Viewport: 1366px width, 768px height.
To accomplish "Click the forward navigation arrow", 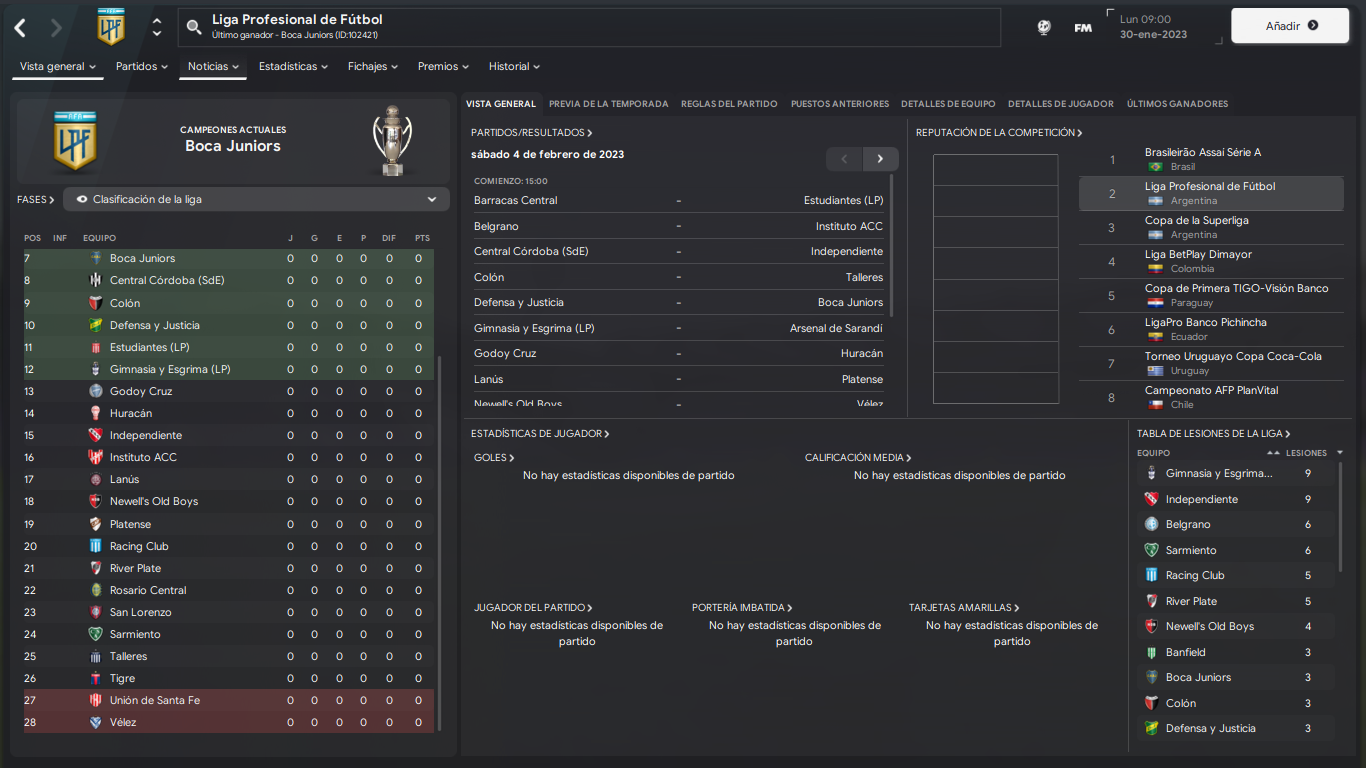I will (56, 27).
